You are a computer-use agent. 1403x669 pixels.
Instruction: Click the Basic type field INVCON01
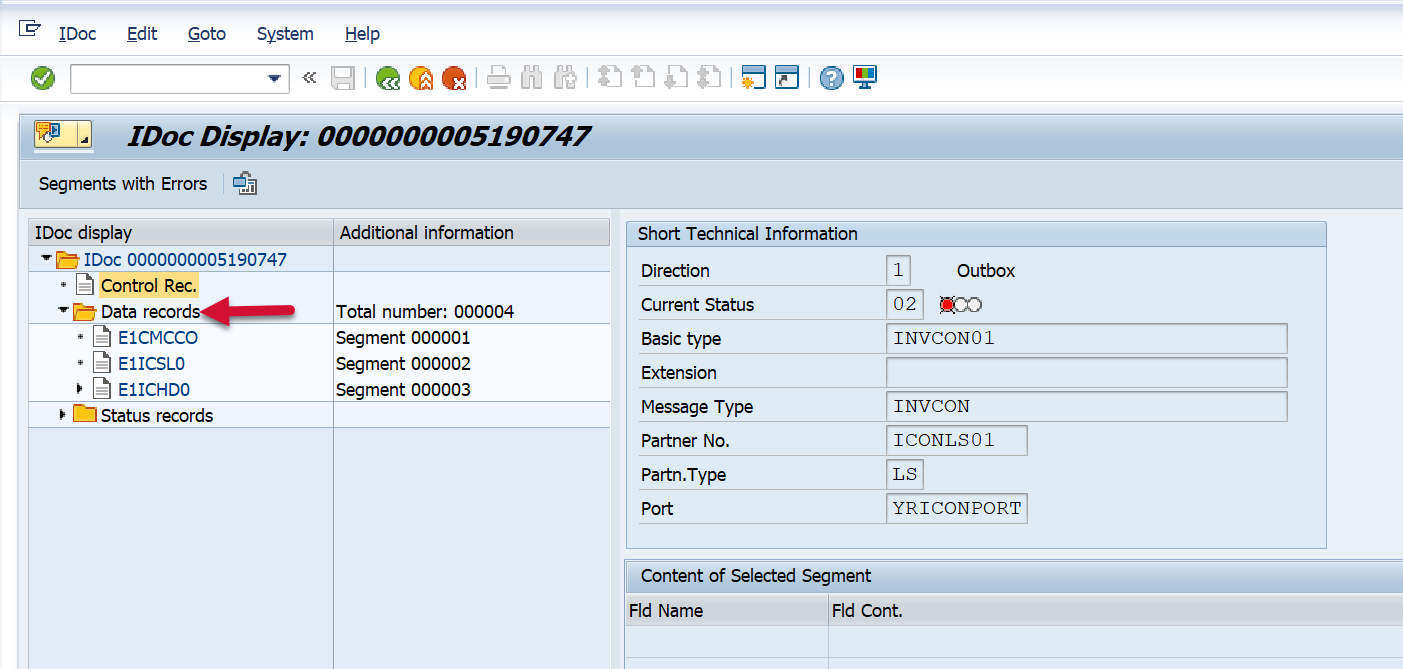(1085, 339)
